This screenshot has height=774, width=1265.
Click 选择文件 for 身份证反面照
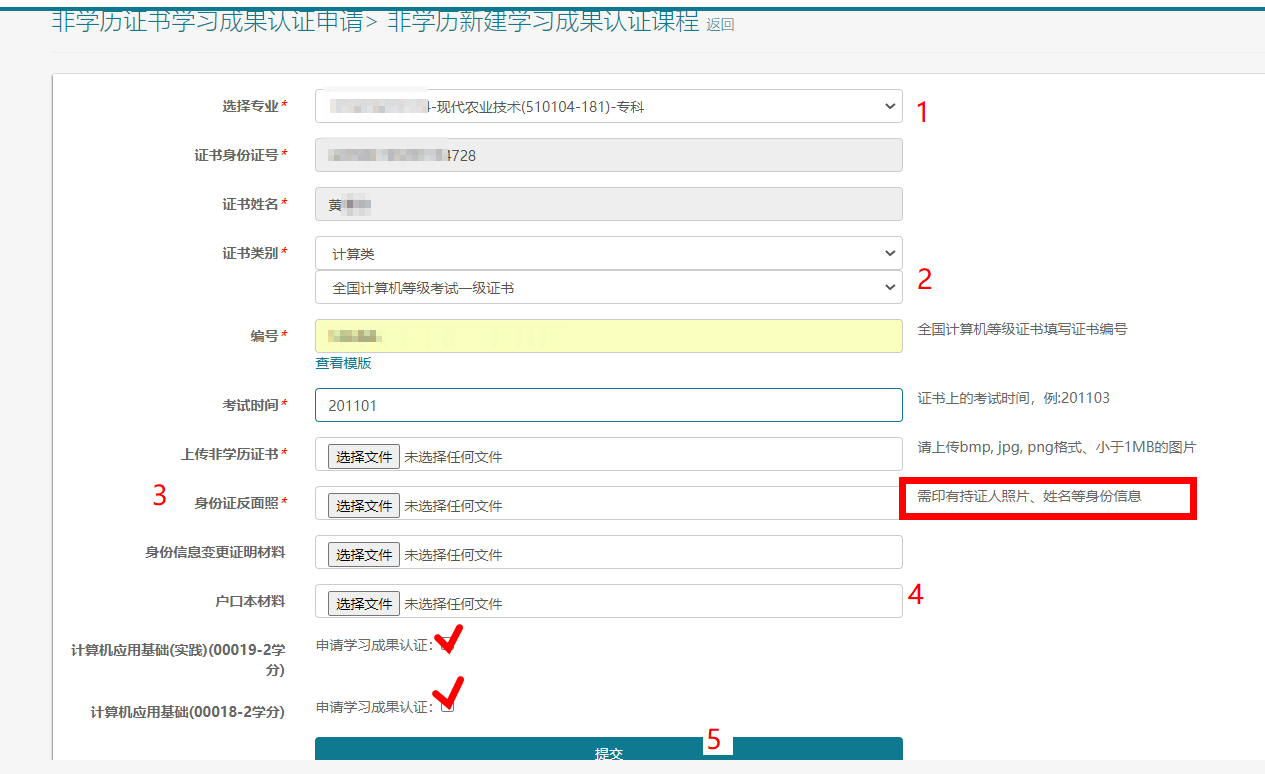click(x=362, y=505)
